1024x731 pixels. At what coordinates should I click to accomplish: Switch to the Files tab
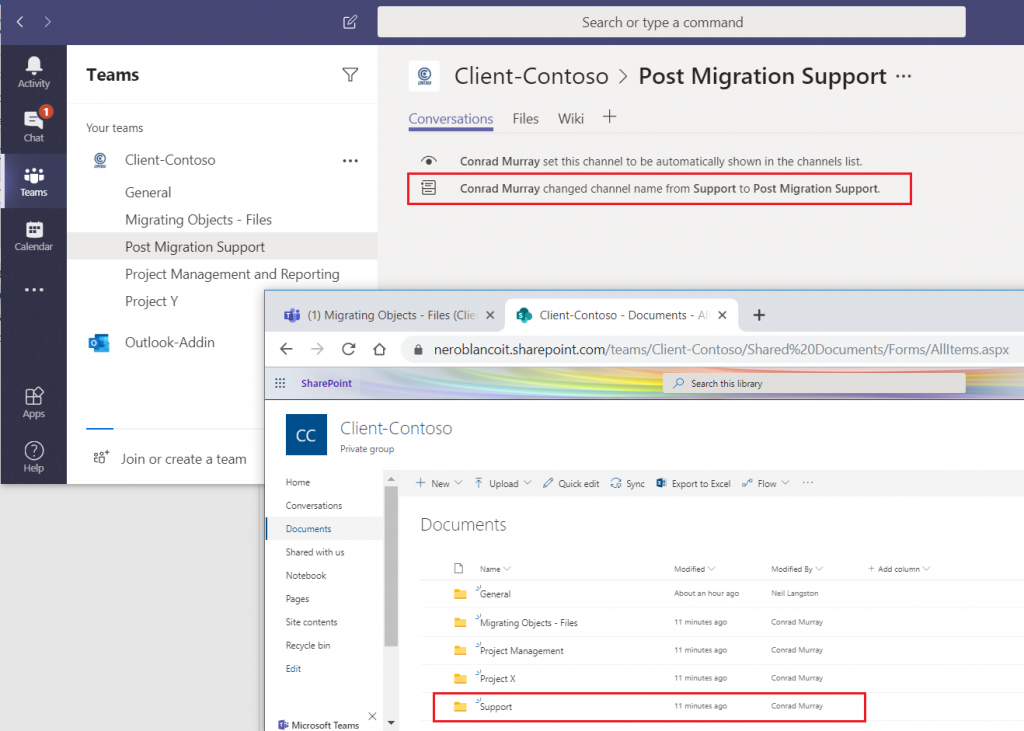(525, 119)
